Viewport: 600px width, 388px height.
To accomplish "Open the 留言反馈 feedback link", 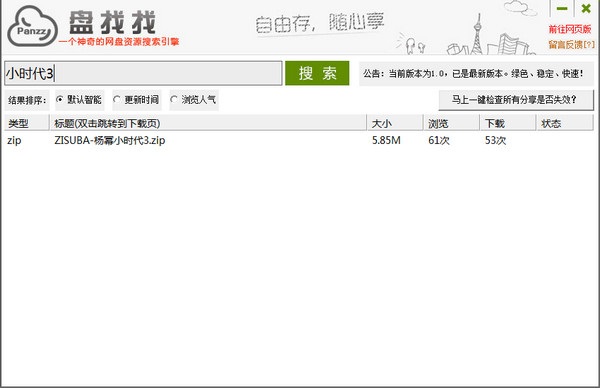I will point(572,45).
